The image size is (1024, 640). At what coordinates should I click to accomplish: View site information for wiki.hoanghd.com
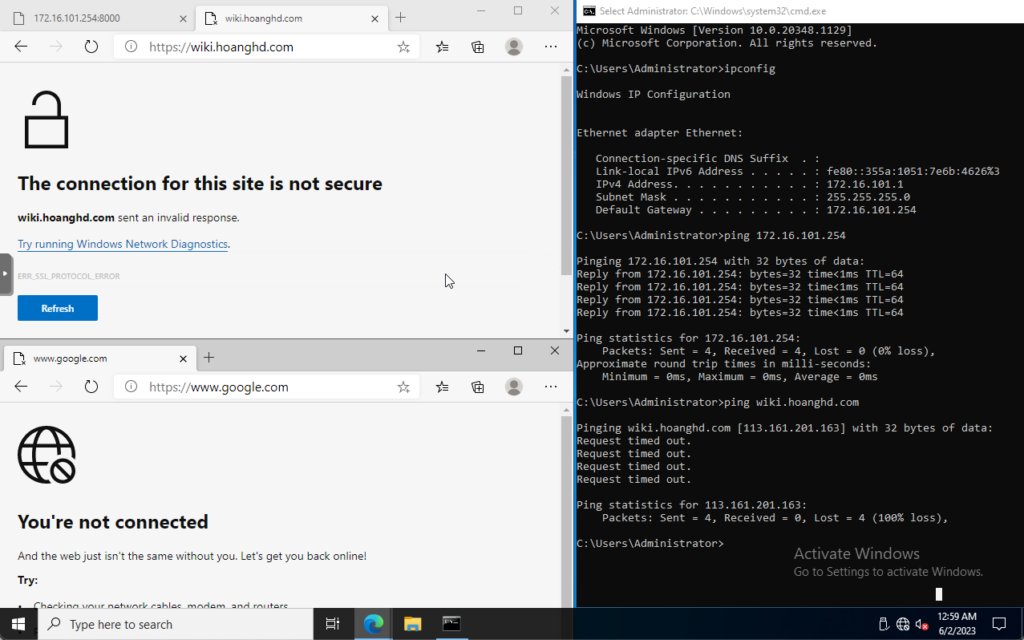pyautogui.click(x=131, y=46)
